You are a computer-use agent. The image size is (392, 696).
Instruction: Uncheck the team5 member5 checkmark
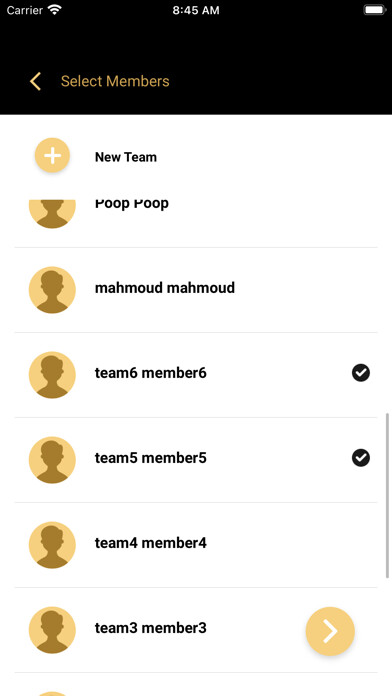tap(361, 458)
